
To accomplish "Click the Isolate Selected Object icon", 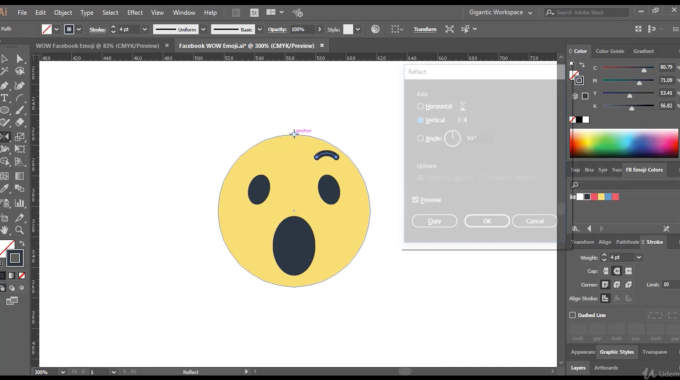I will (x=449, y=29).
